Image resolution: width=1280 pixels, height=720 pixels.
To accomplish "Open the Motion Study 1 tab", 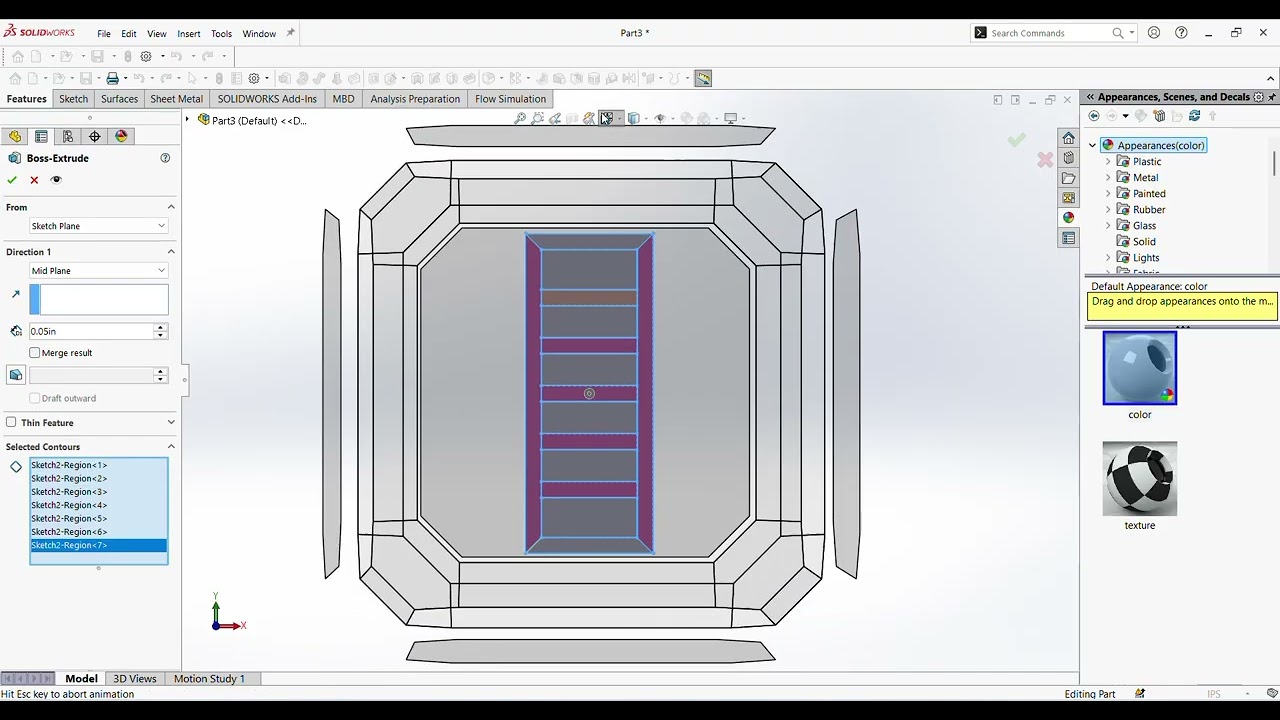I will pos(209,678).
